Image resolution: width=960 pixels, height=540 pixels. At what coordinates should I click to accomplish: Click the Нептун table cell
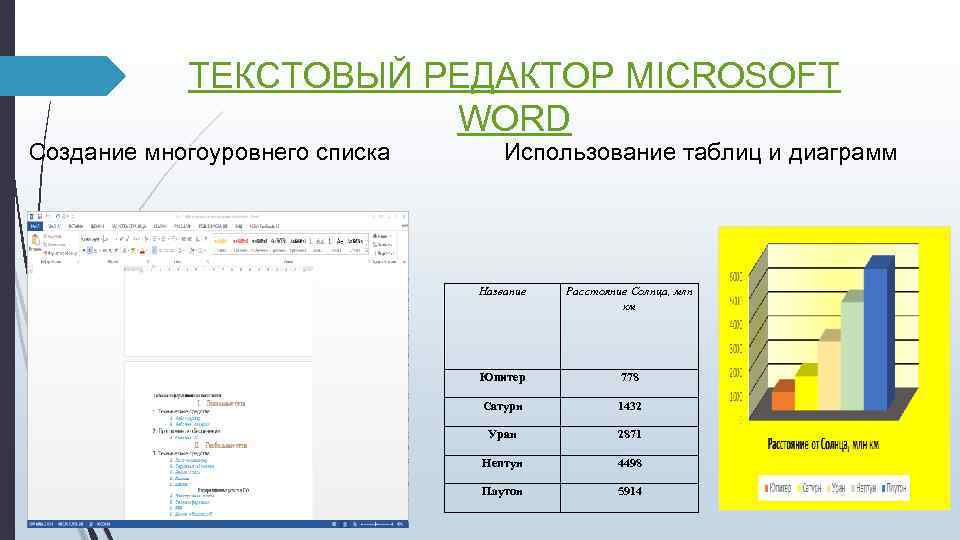click(502, 470)
